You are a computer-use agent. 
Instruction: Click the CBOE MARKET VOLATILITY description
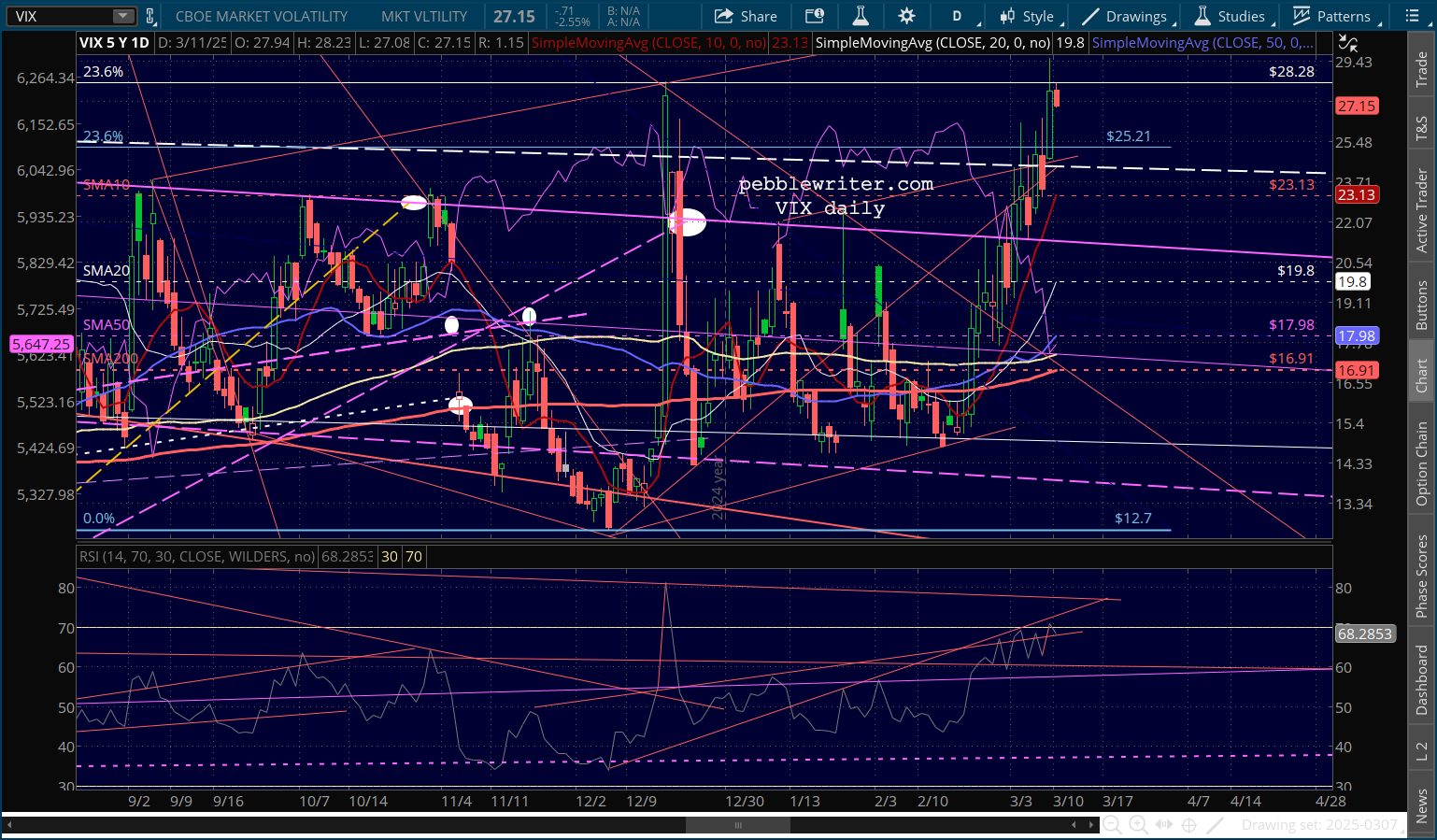pyautogui.click(x=262, y=16)
